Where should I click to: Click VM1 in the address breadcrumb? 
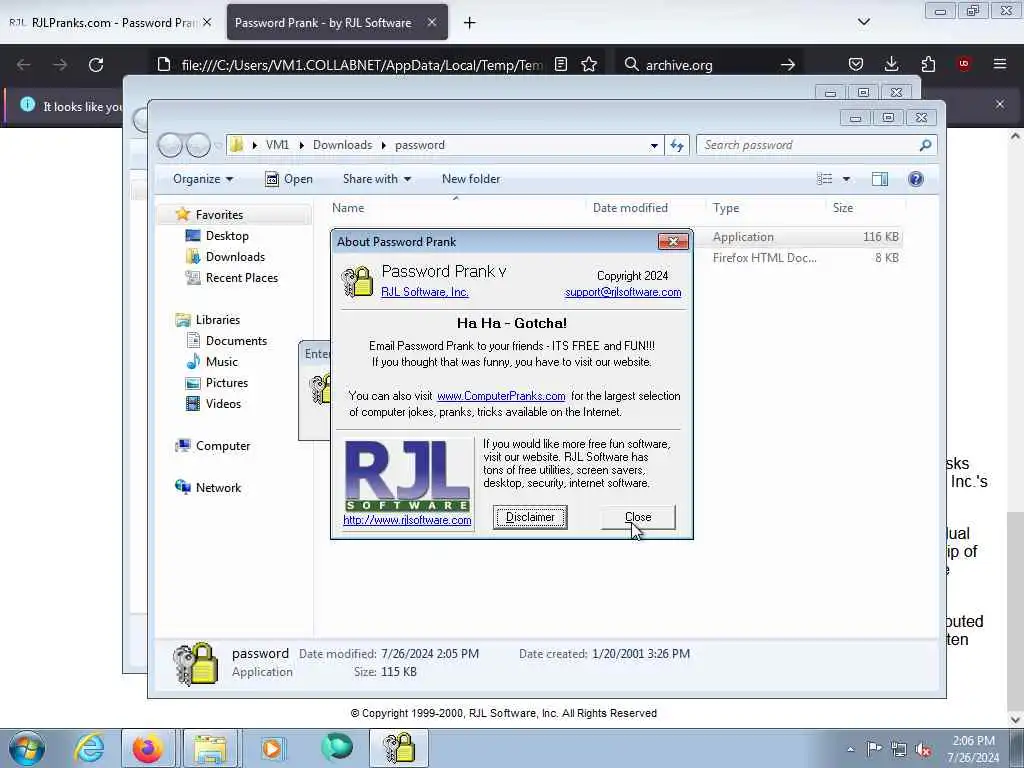[277, 145]
